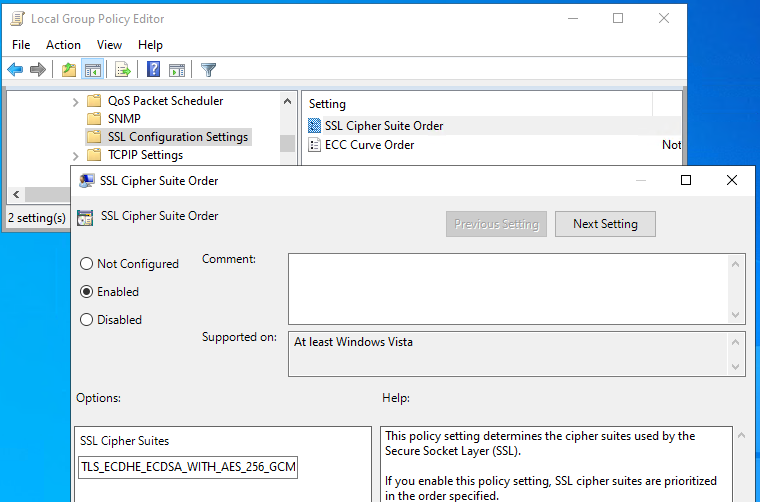This screenshot has height=502, width=760.
Task: Click the SSL Cipher Suites input field
Action: [x=188, y=467]
